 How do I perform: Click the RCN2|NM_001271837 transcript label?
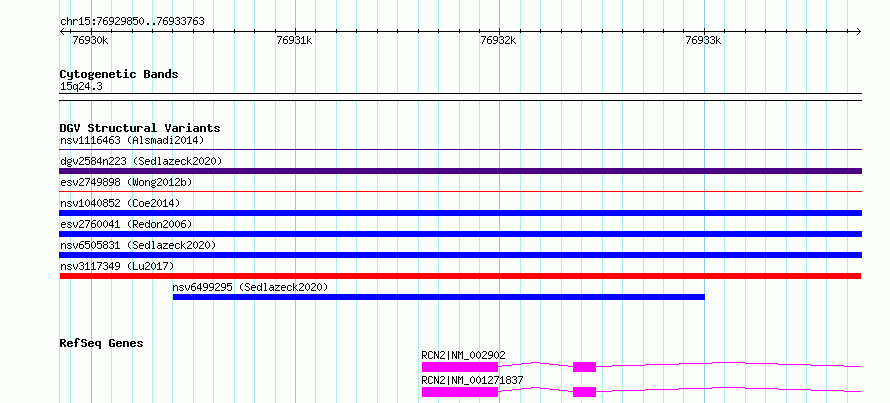click(472, 380)
